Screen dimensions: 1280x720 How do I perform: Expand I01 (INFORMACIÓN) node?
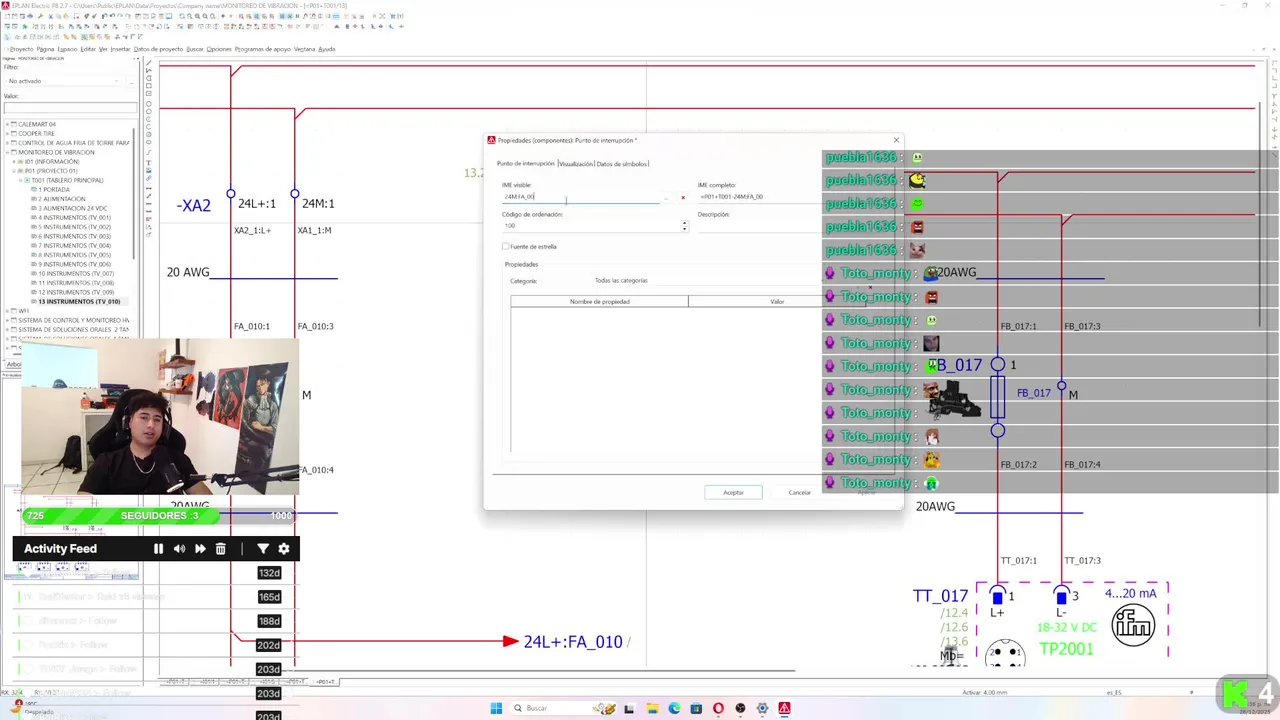coord(14,161)
